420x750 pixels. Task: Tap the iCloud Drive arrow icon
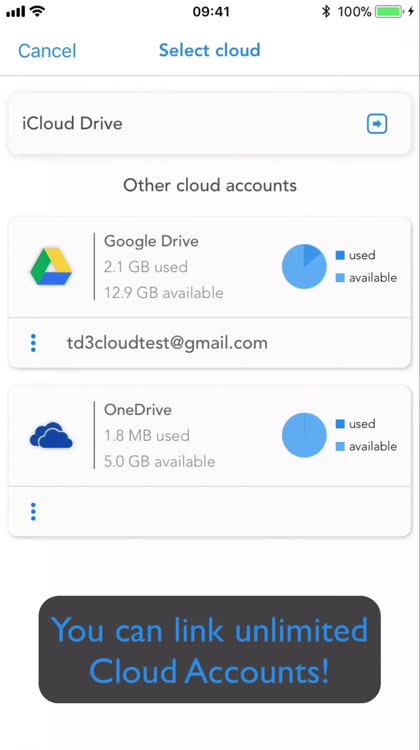point(377,124)
